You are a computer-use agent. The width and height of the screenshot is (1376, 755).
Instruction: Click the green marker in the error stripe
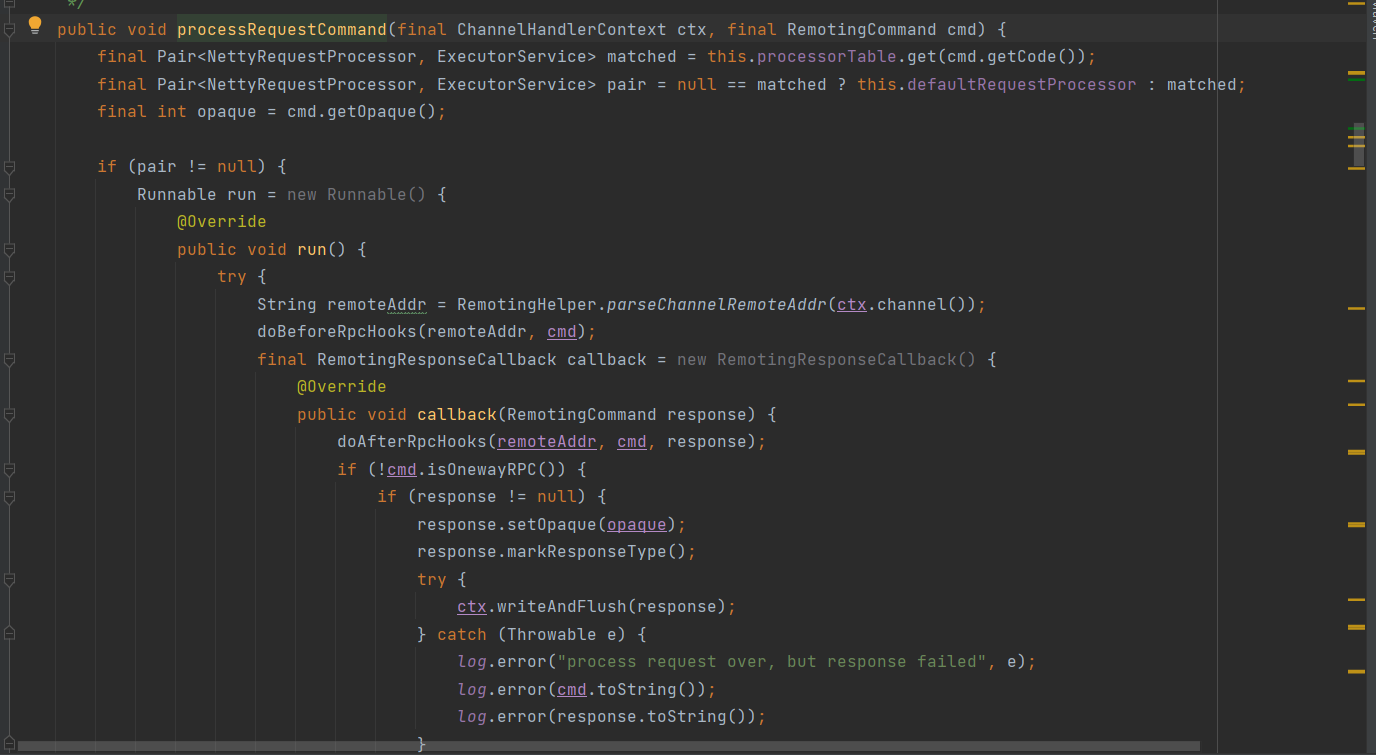(x=1356, y=79)
